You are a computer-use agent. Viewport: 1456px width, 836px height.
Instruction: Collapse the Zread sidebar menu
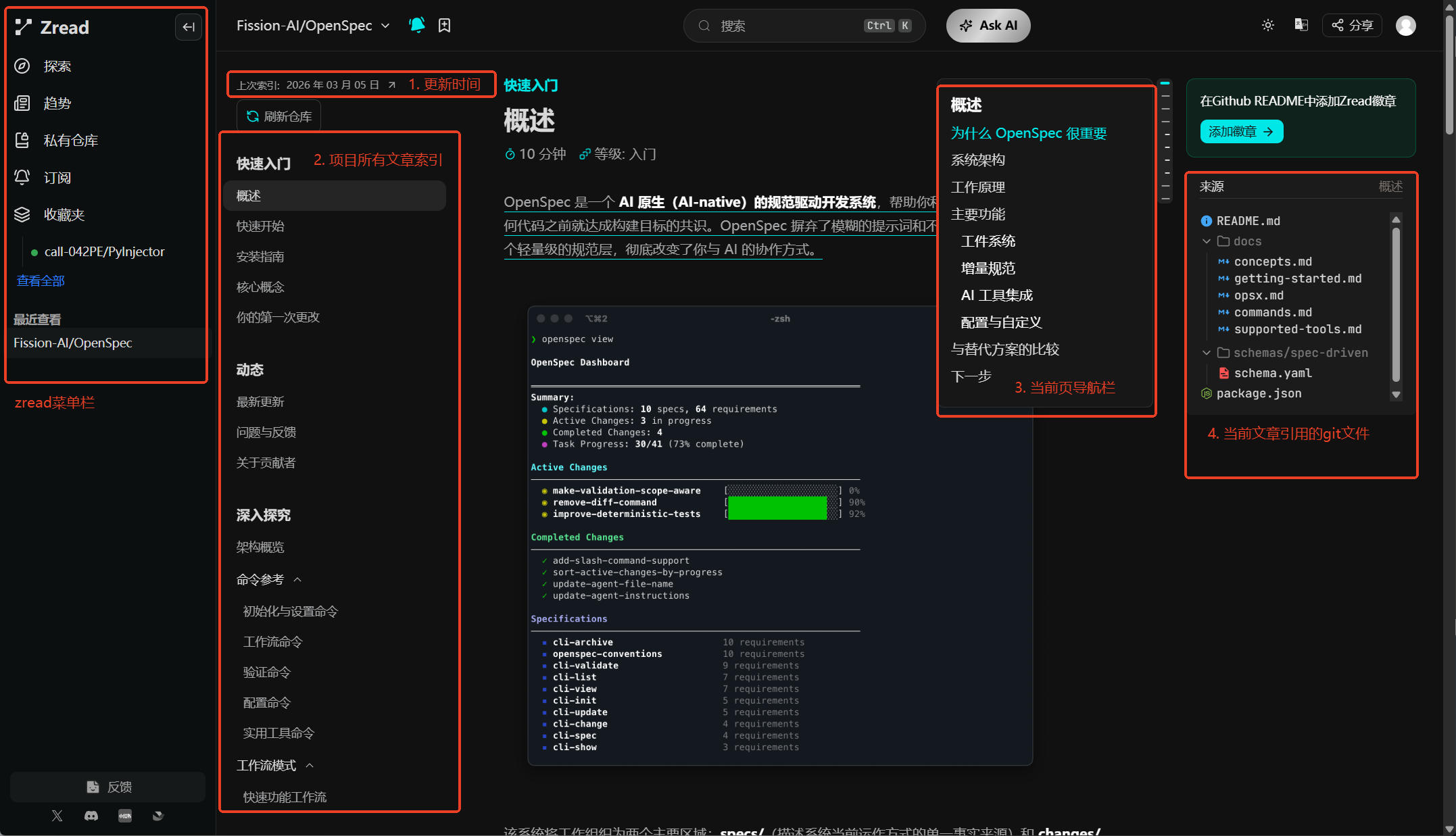189,27
